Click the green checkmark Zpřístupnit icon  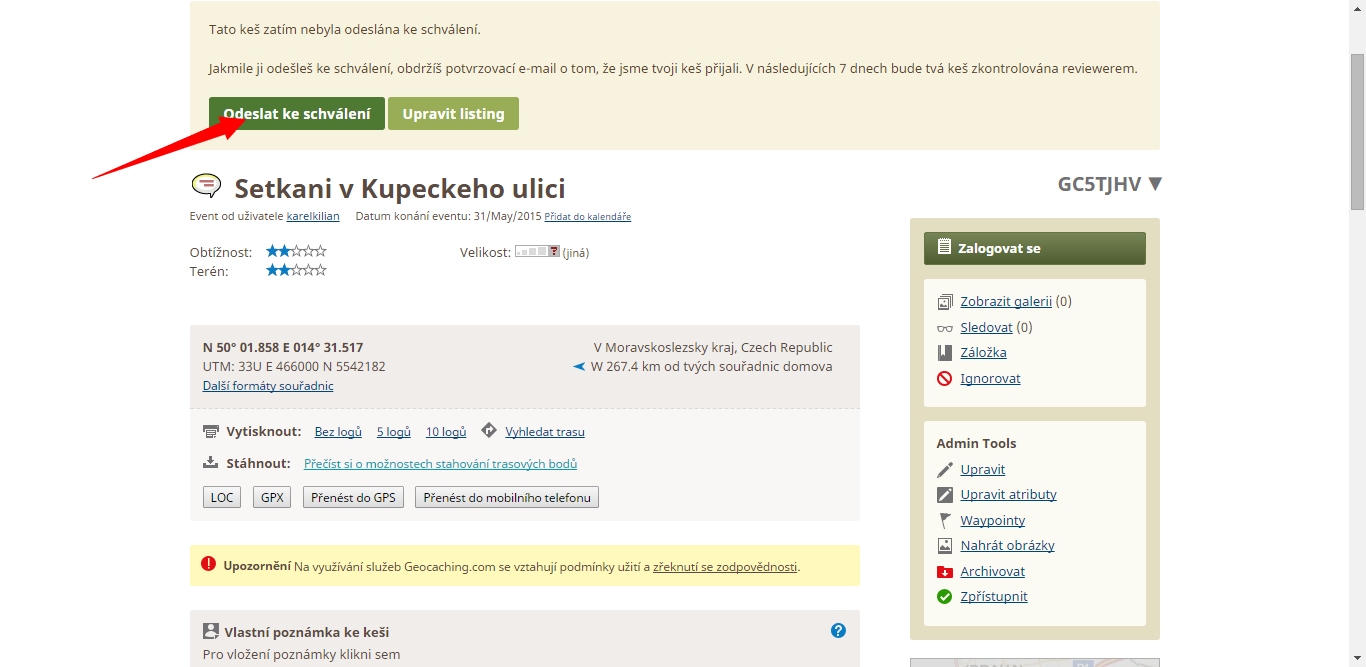(x=944, y=597)
